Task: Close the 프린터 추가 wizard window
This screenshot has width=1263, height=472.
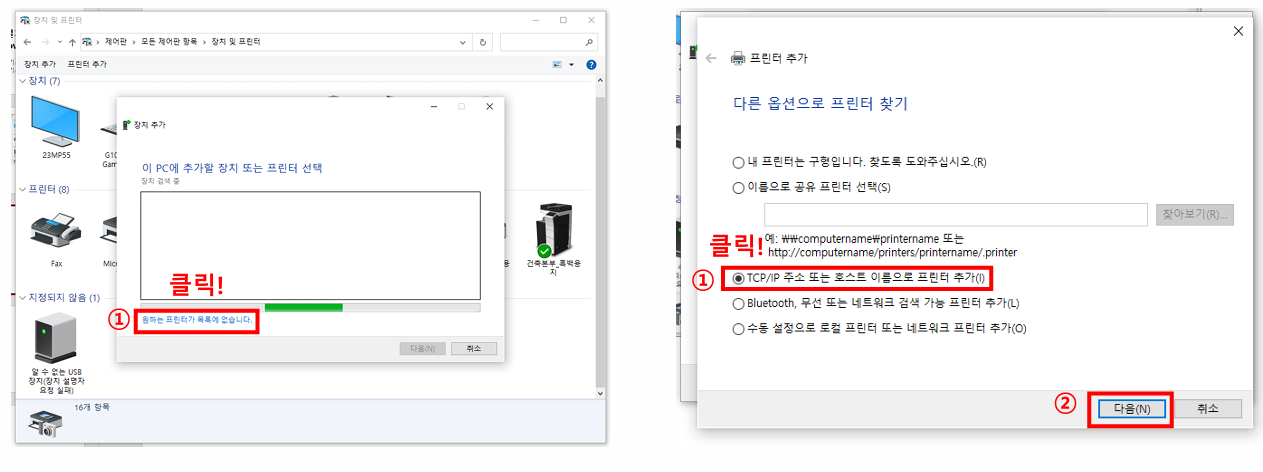Action: (x=1239, y=31)
